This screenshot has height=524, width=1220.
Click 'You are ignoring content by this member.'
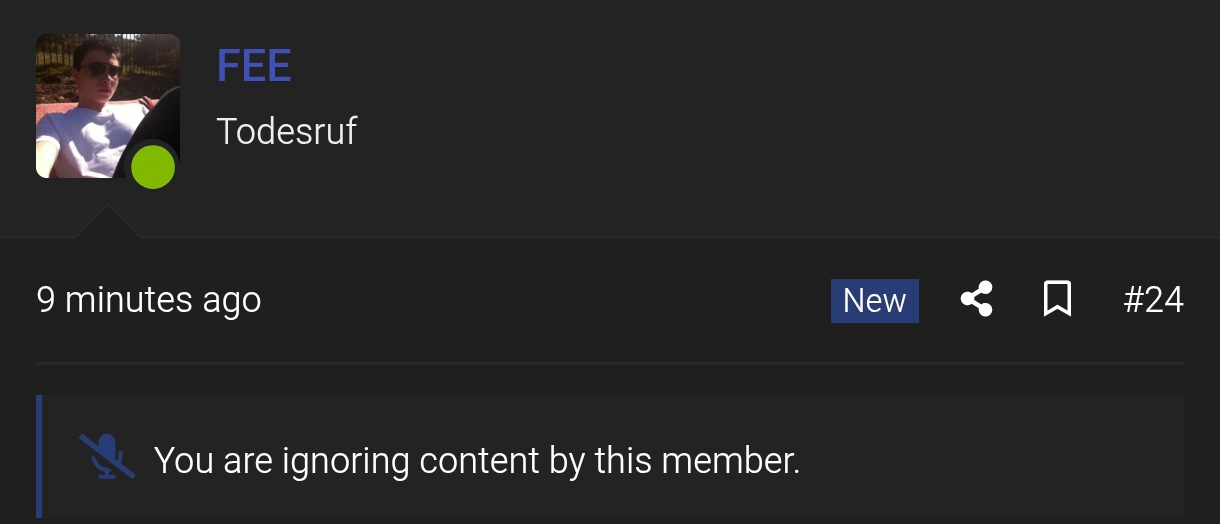(x=477, y=460)
